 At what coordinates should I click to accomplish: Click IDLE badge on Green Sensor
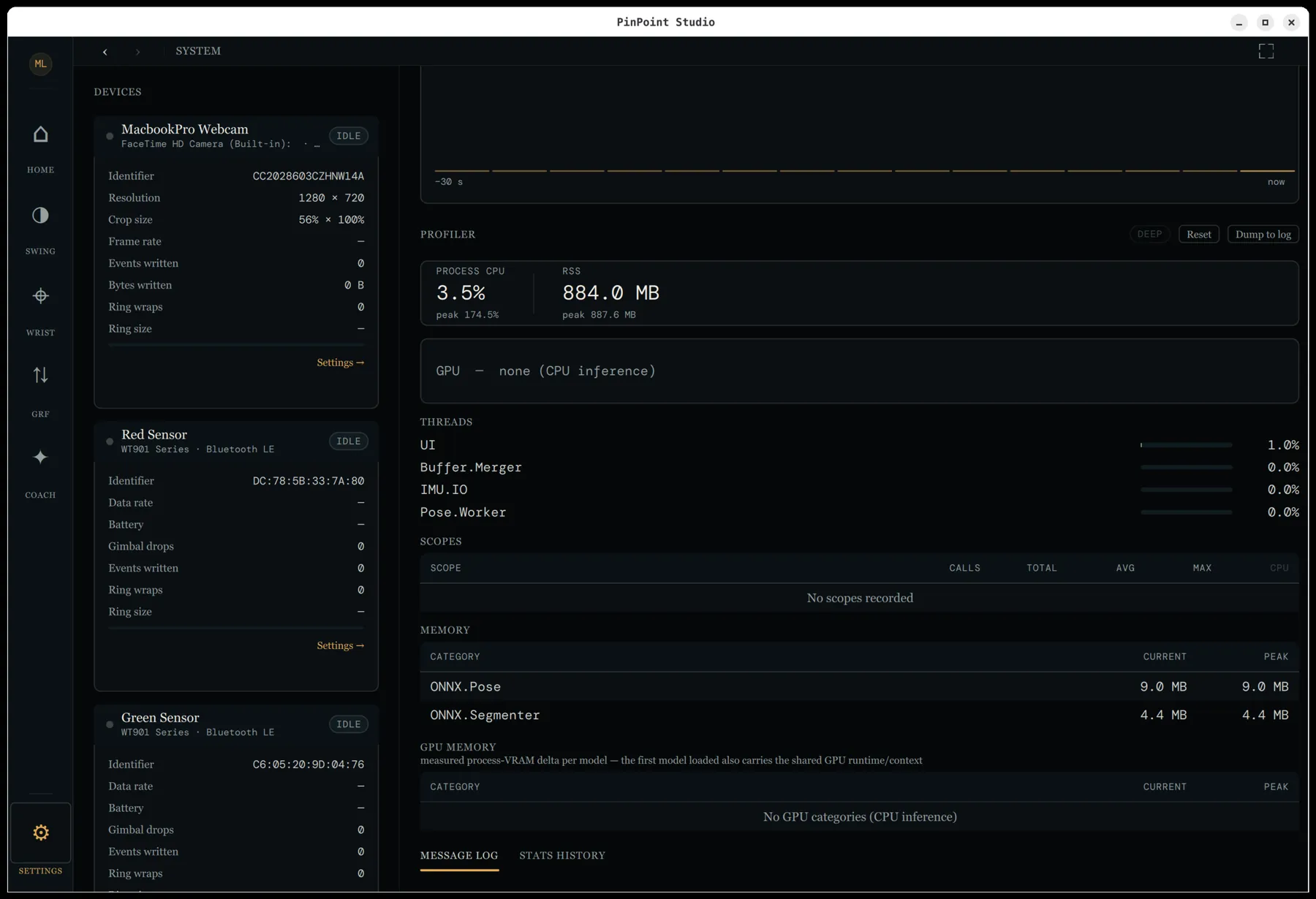coord(349,724)
